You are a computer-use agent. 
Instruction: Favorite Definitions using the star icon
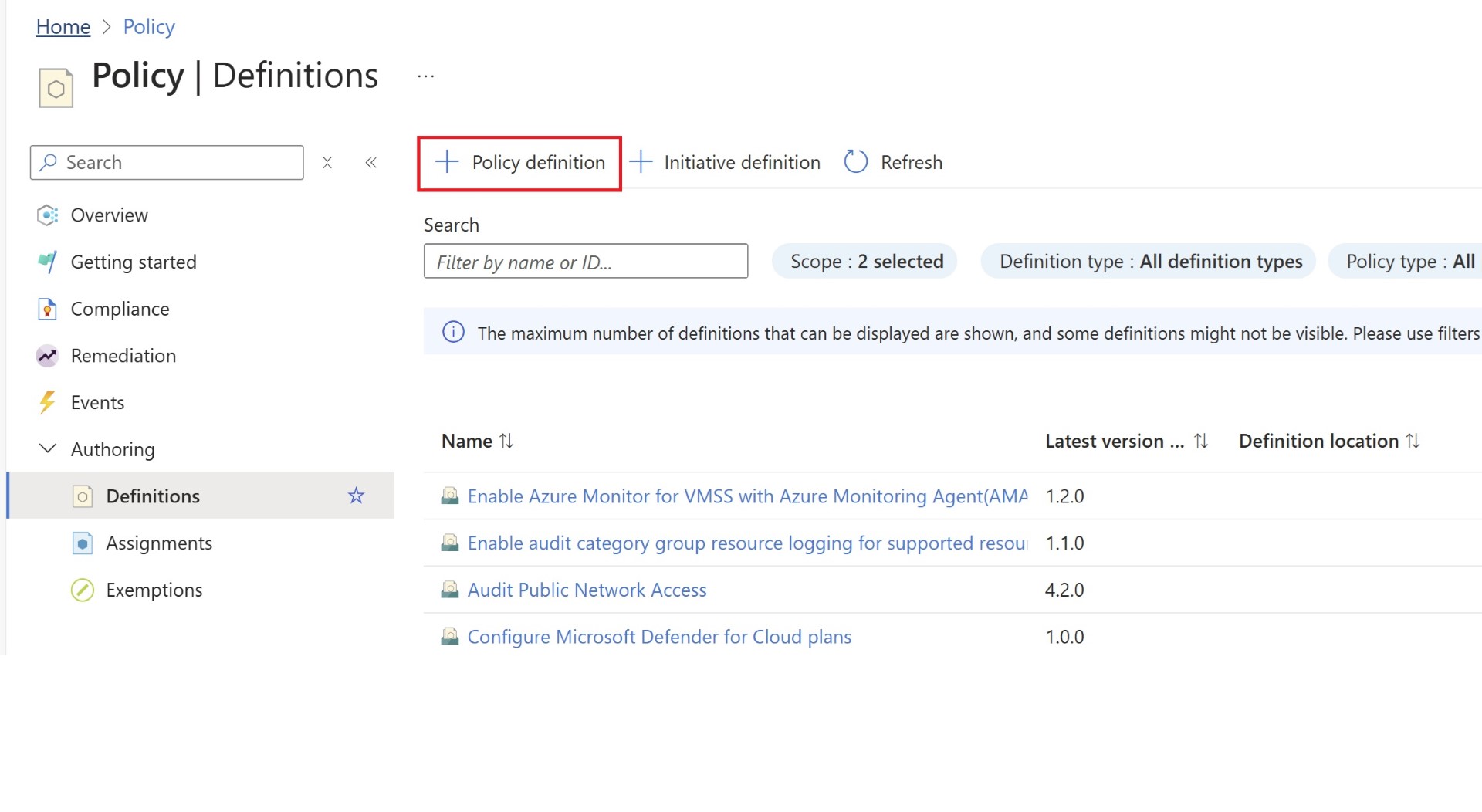pyautogui.click(x=356, y=496)
